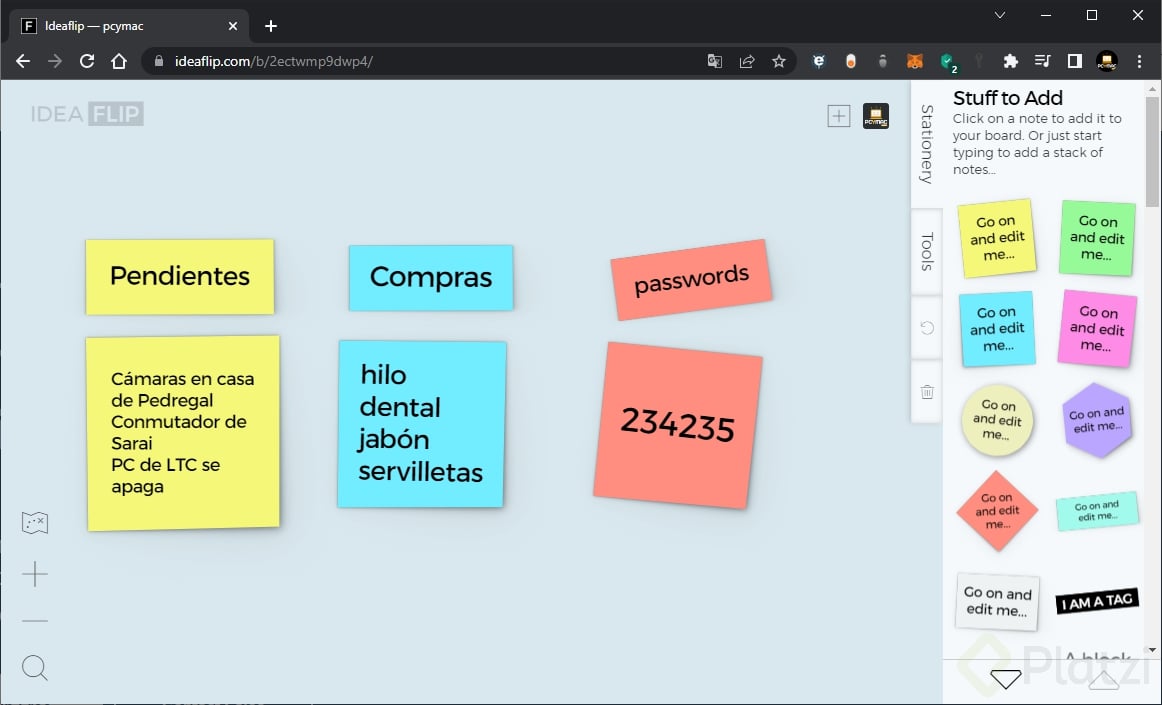This screenshot has width=1162, height=705.
Task: Select the hilo dental jabón note
Action: 422,424
